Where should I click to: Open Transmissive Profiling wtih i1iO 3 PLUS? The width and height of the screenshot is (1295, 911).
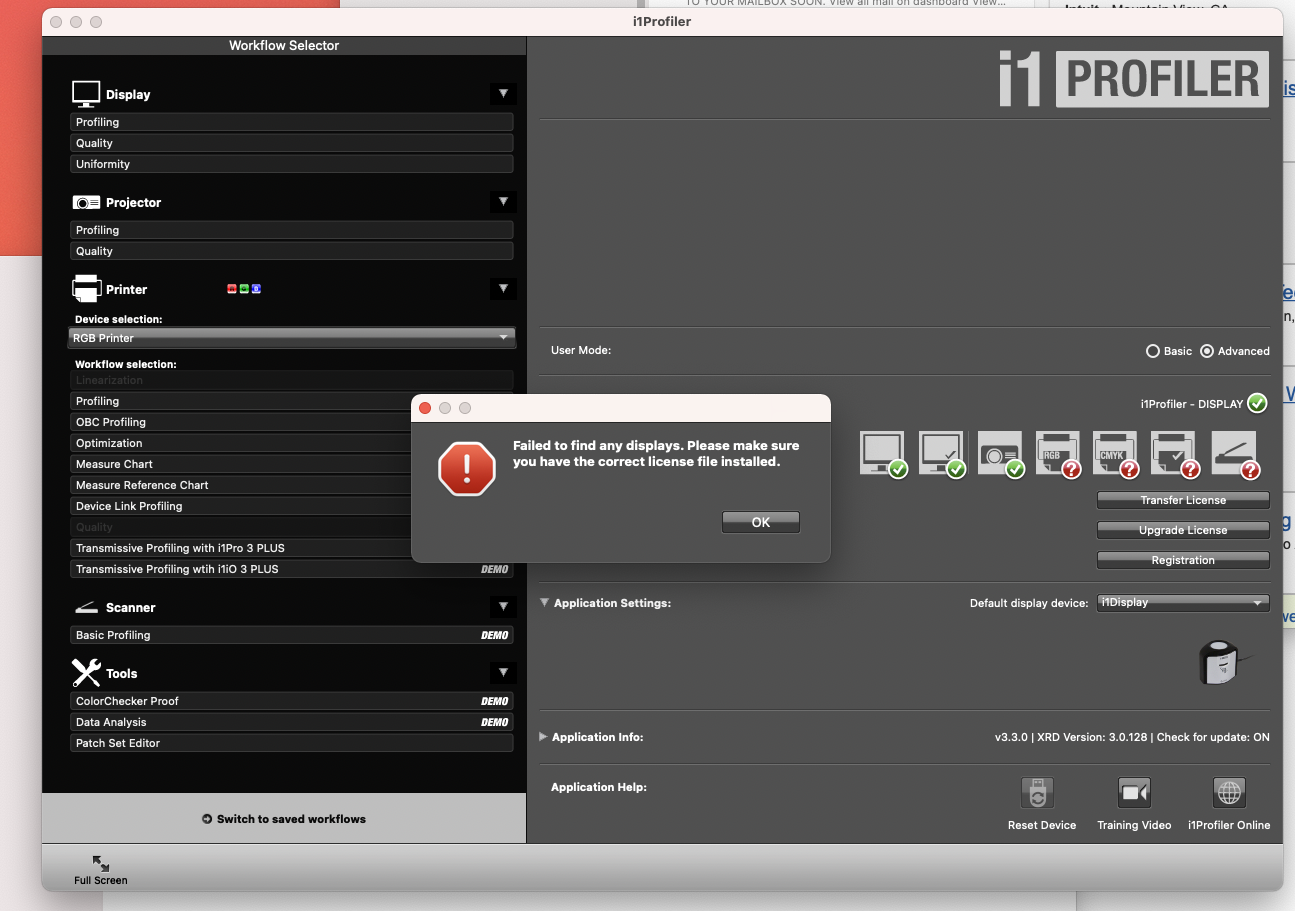point(292,569)
